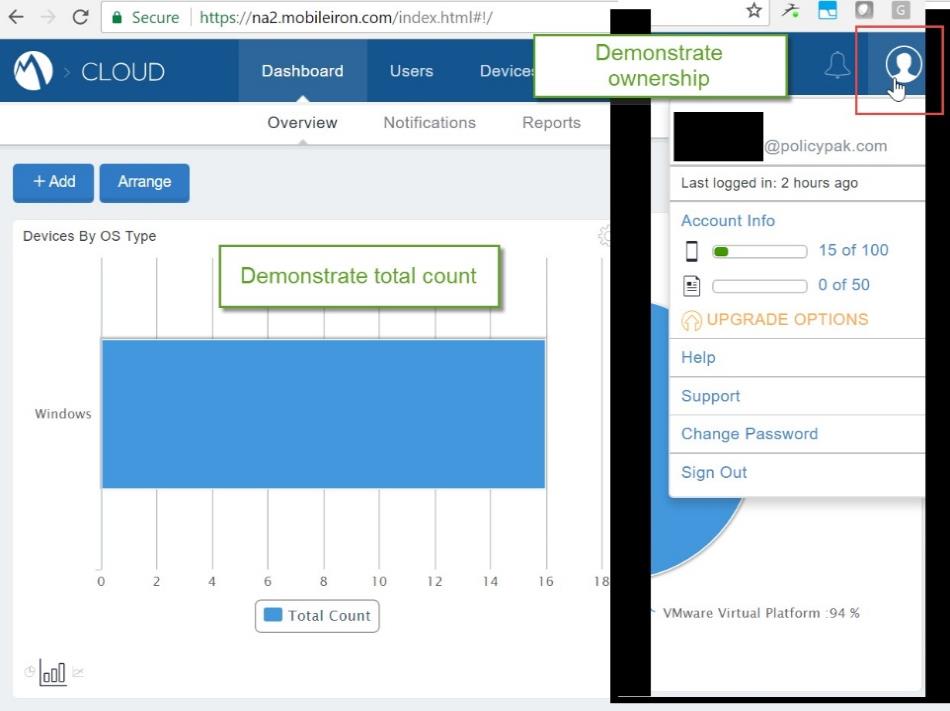The height and width of the screenshot is (711, 950).
Task: Open the widget settings gear icon
Action: (604, 236)
